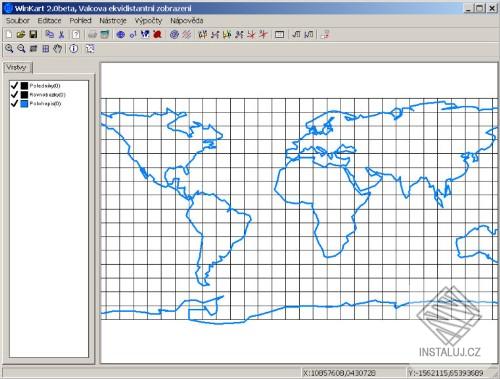Select the Poledníky layer name

pyautogui.click(x=45, y=86)
